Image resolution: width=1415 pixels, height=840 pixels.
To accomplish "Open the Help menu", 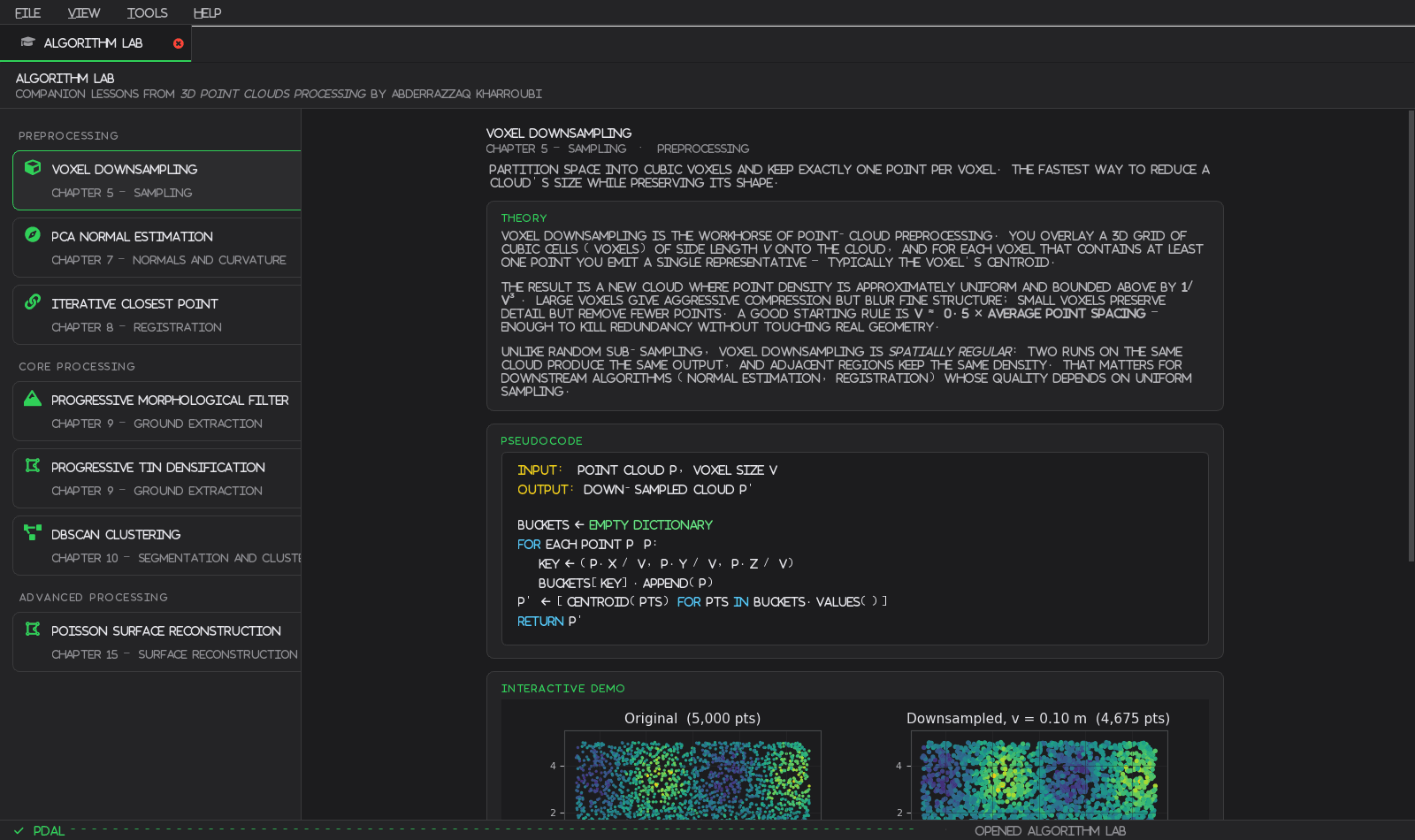I will [x=207, y=13].
